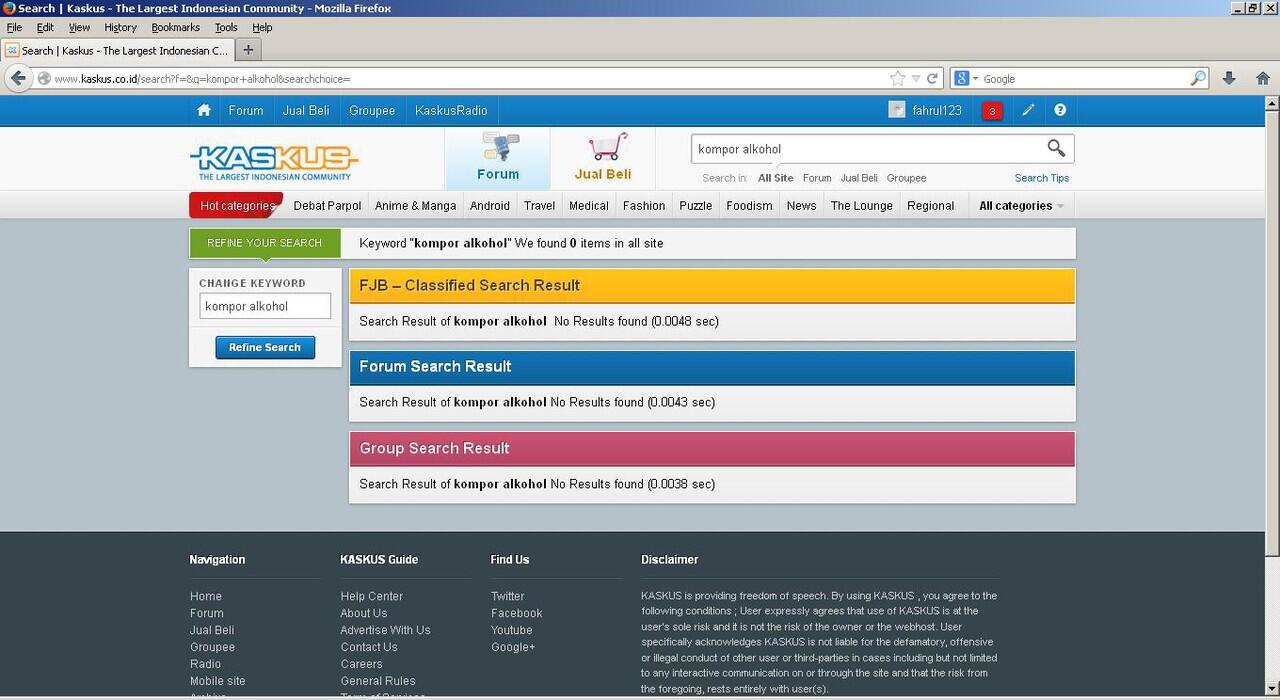Open the Youtube footer link

click(512, 630)
